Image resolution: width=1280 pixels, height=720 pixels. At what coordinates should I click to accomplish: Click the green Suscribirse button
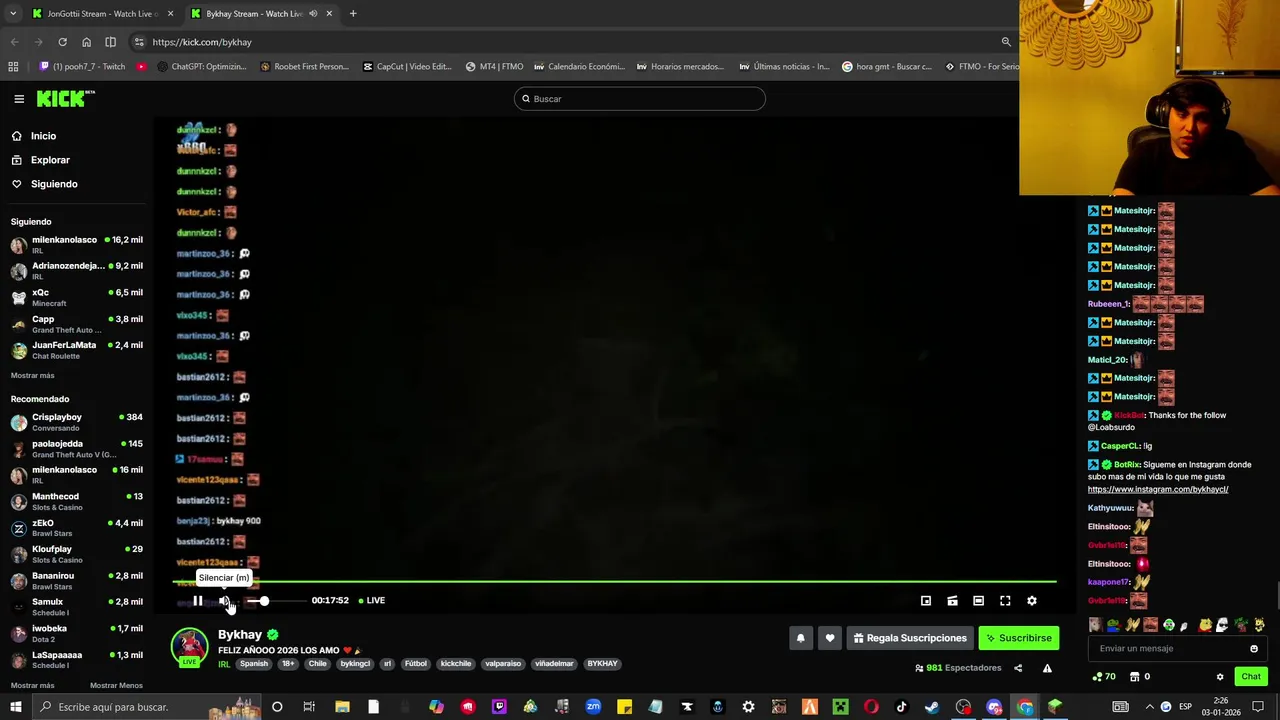pyautogui.click(x=1018, y=638)
